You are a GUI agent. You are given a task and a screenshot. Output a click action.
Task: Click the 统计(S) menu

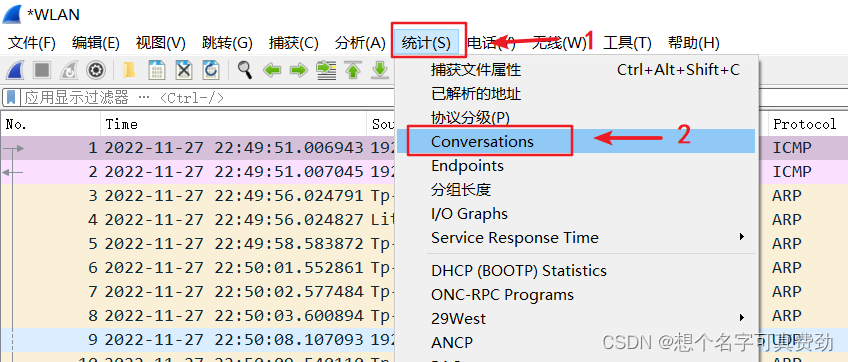tap(426, 43)
